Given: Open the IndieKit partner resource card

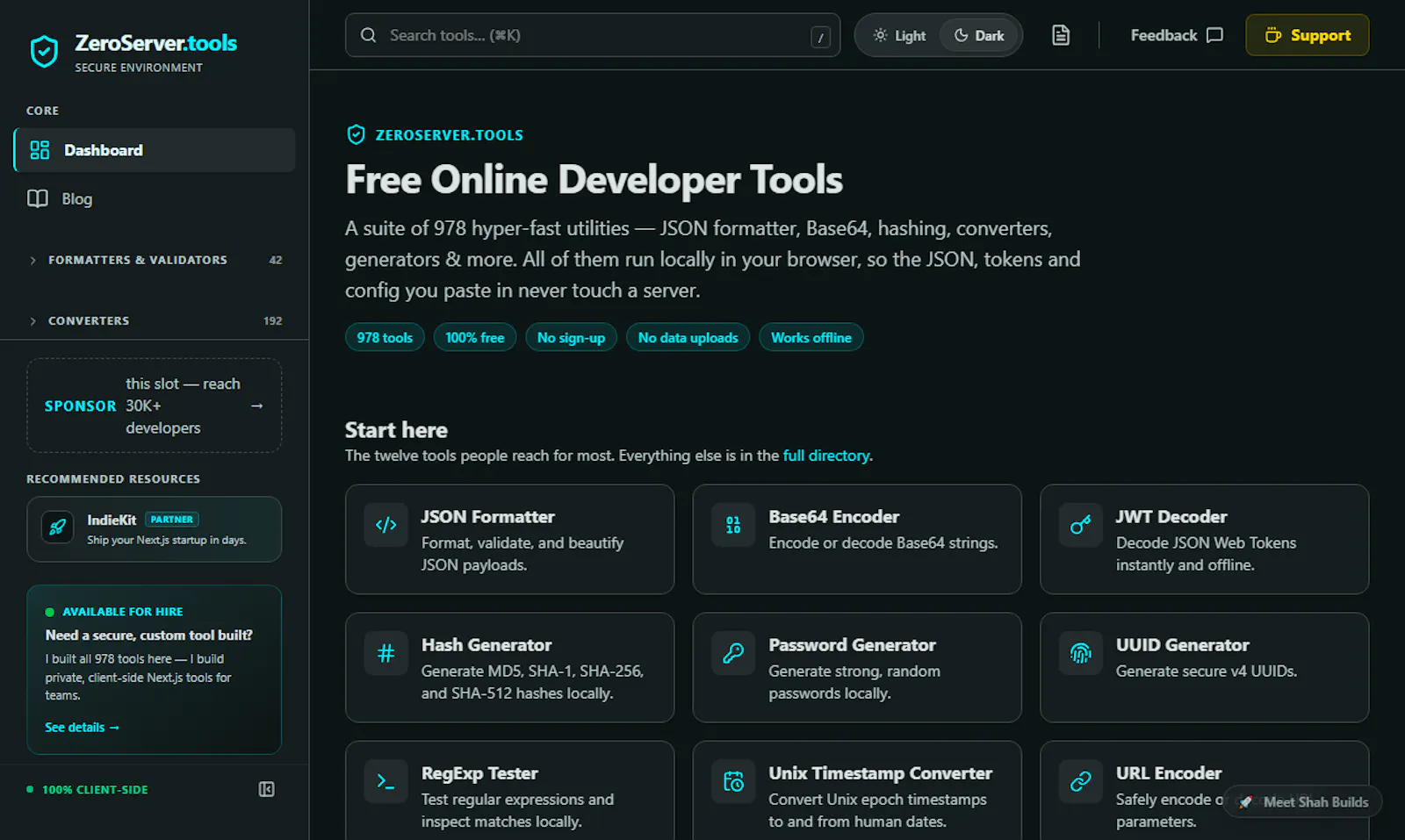Looking at the screenshot, I should coord(155,529).
